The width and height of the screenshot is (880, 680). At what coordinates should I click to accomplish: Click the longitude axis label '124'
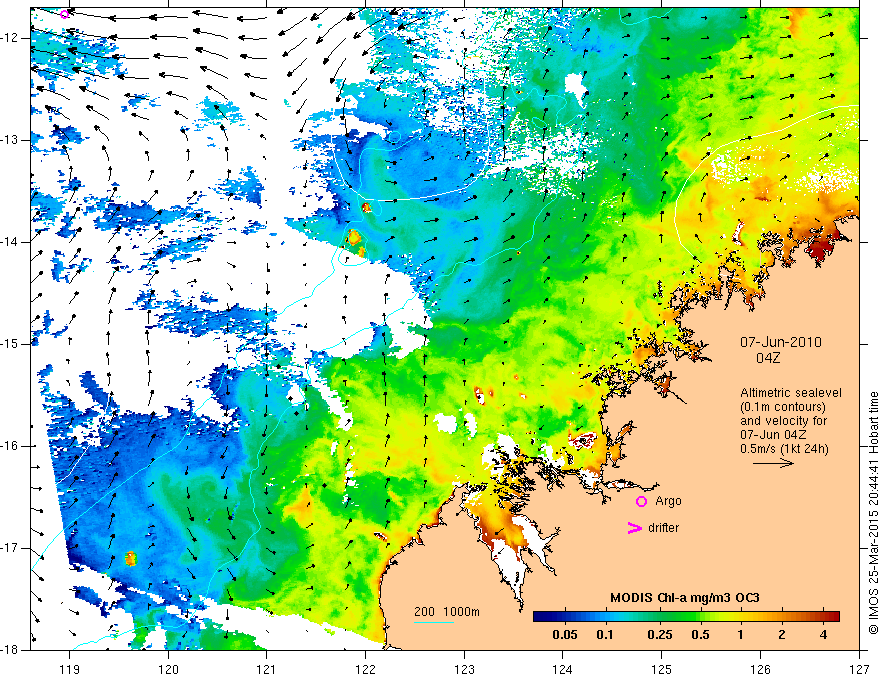[x=563, y=669]
